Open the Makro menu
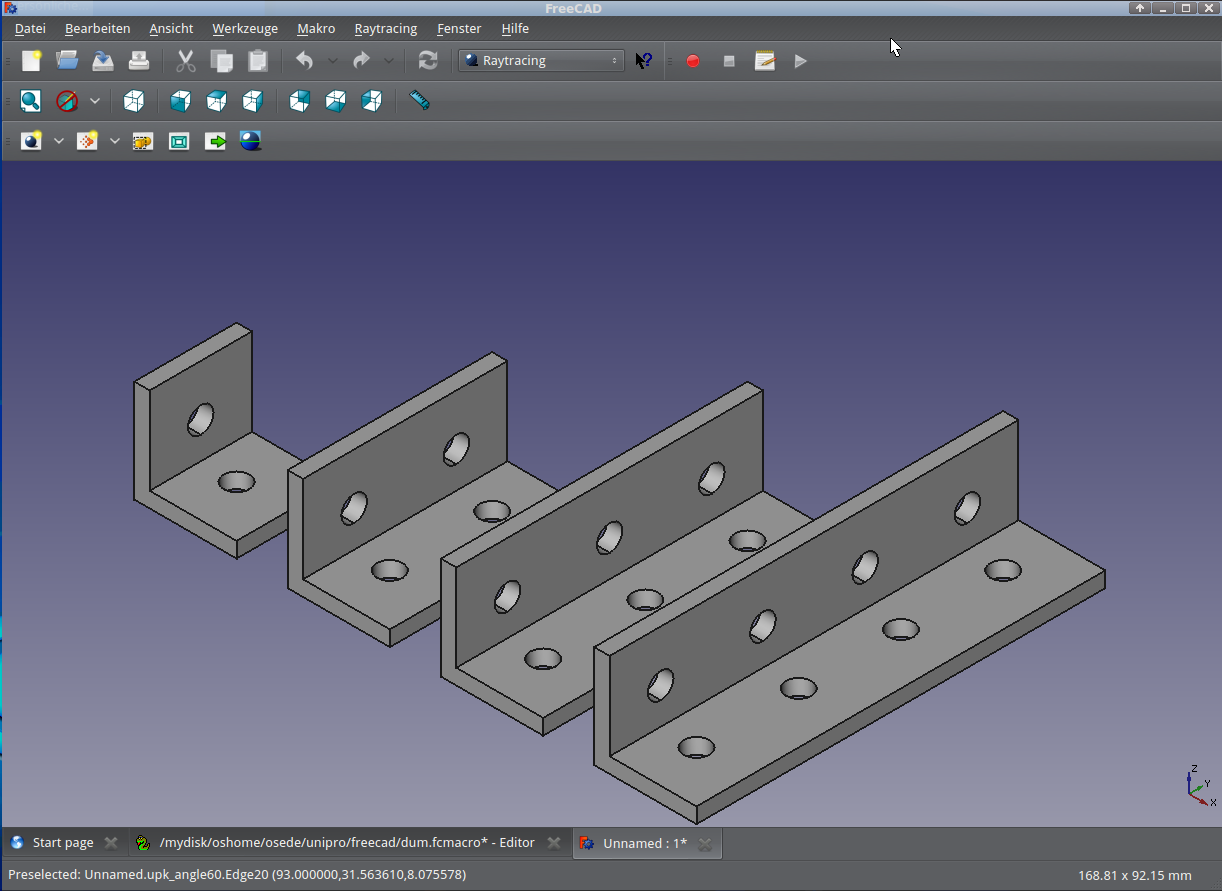This screenshot has width=1222, height=891. (316, 29)
